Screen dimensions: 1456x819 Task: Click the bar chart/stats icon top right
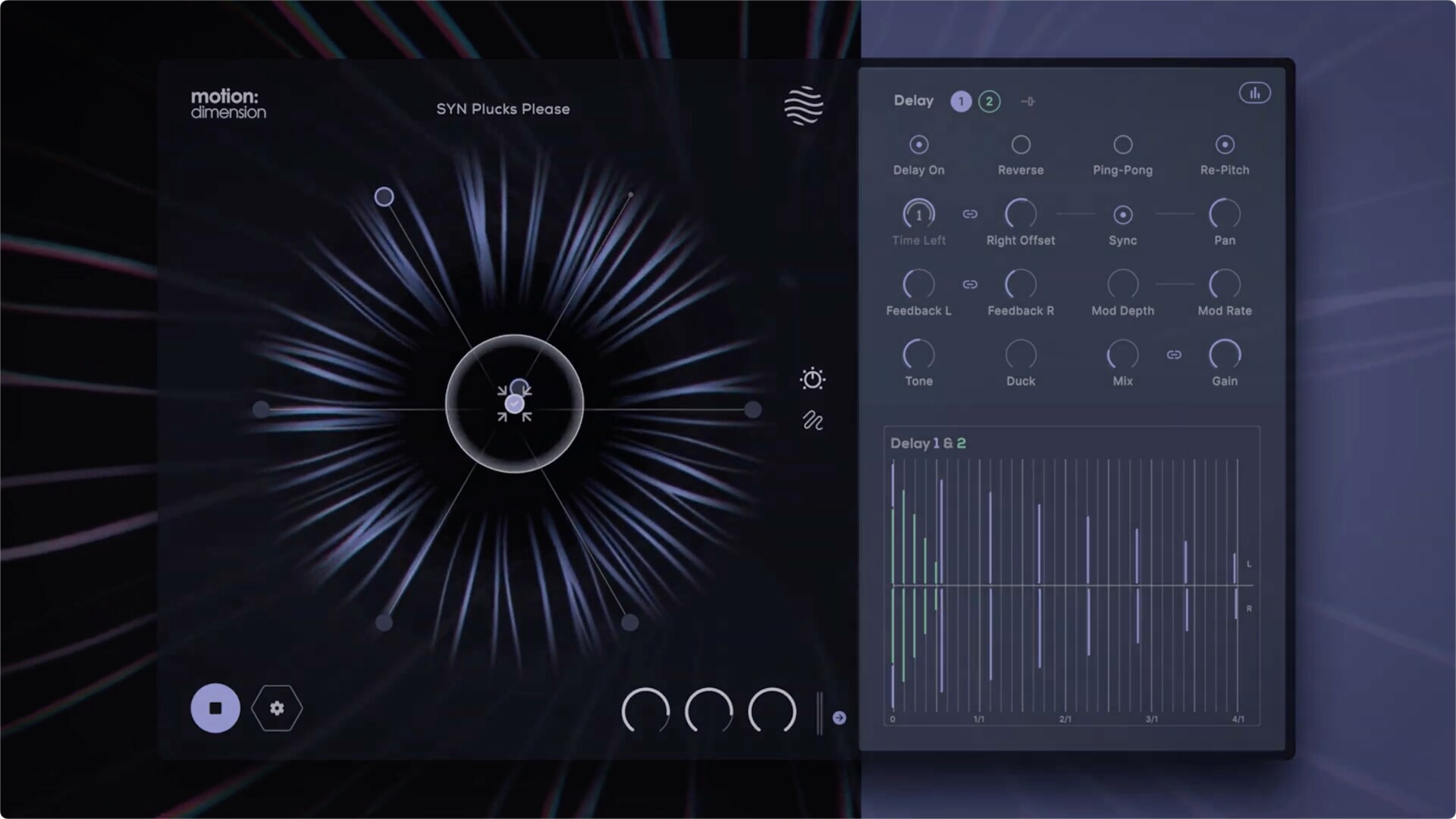pos(1254,92)
